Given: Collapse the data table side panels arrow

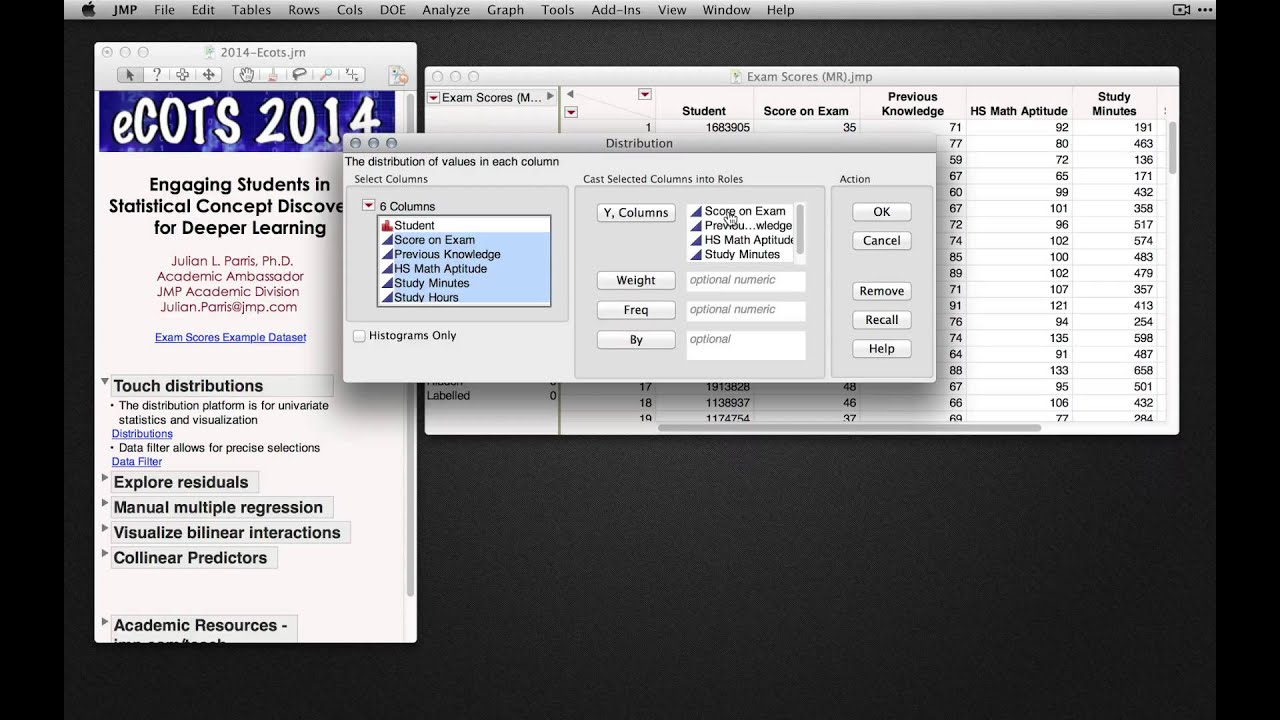Looking at the screenshot, I should point(570,94).
